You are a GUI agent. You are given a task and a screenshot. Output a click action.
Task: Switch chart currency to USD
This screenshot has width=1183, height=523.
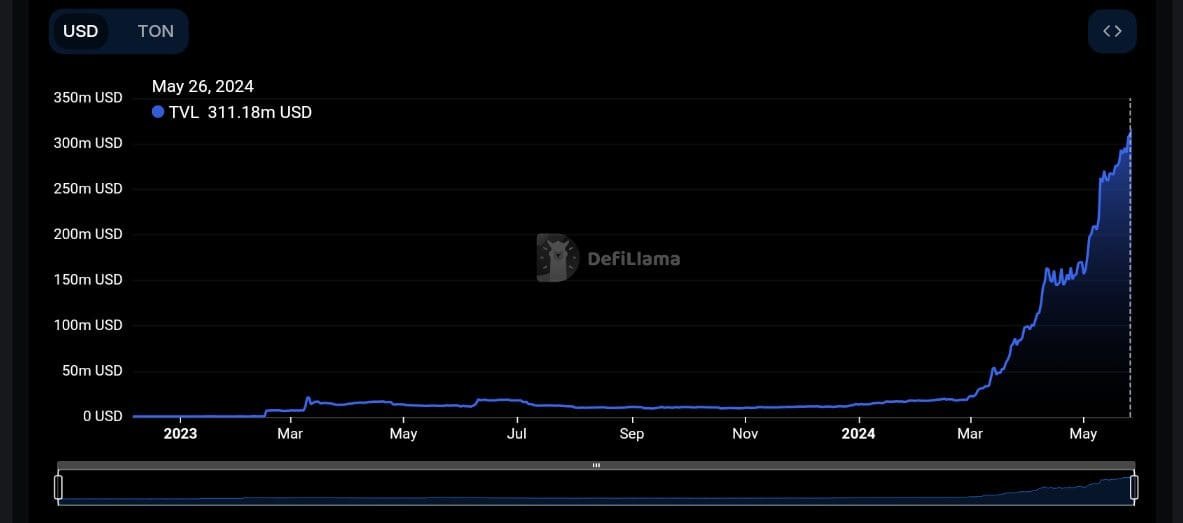click(81, 32)
